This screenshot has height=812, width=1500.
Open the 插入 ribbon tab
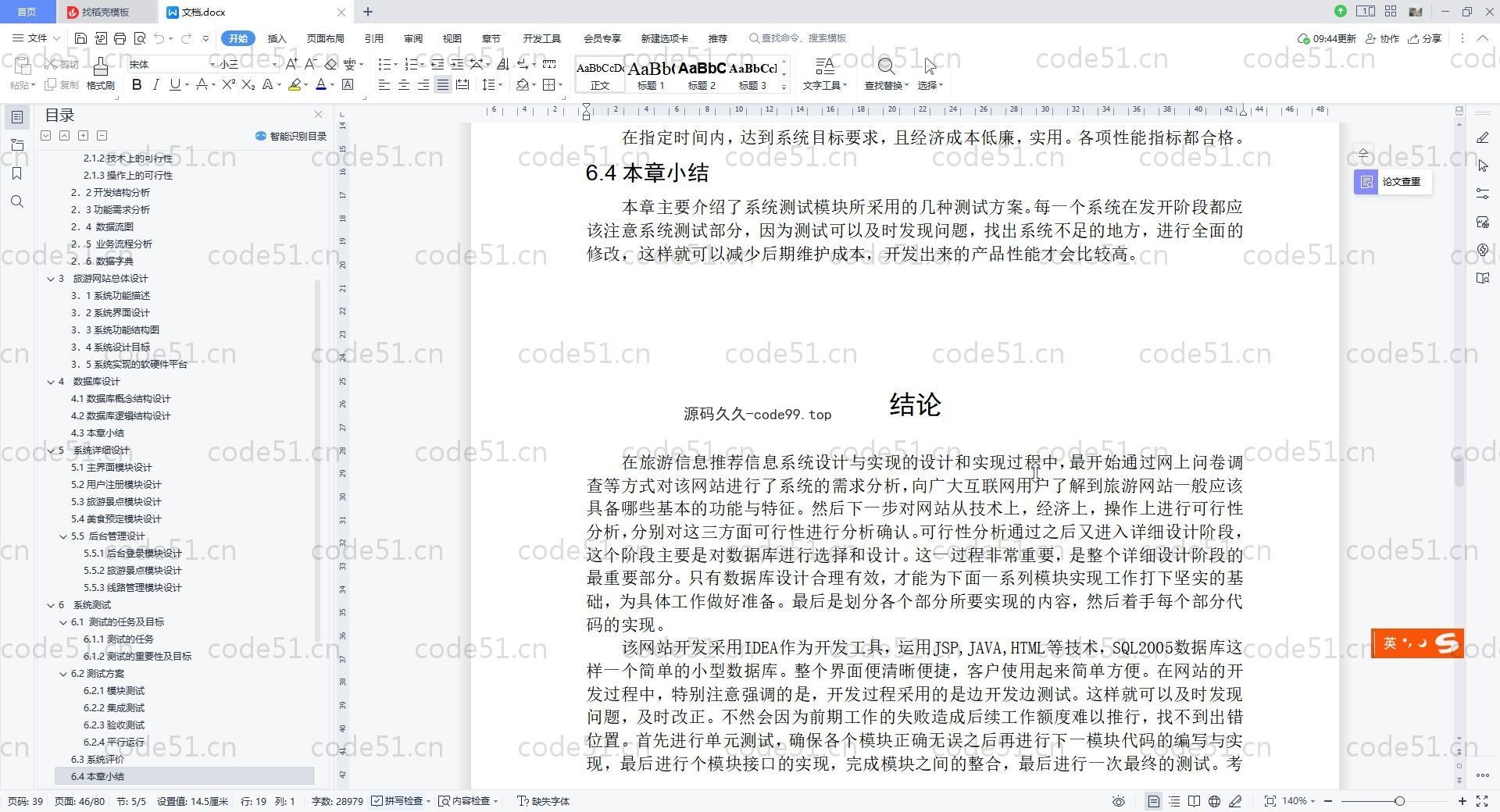tap(277, 38)
